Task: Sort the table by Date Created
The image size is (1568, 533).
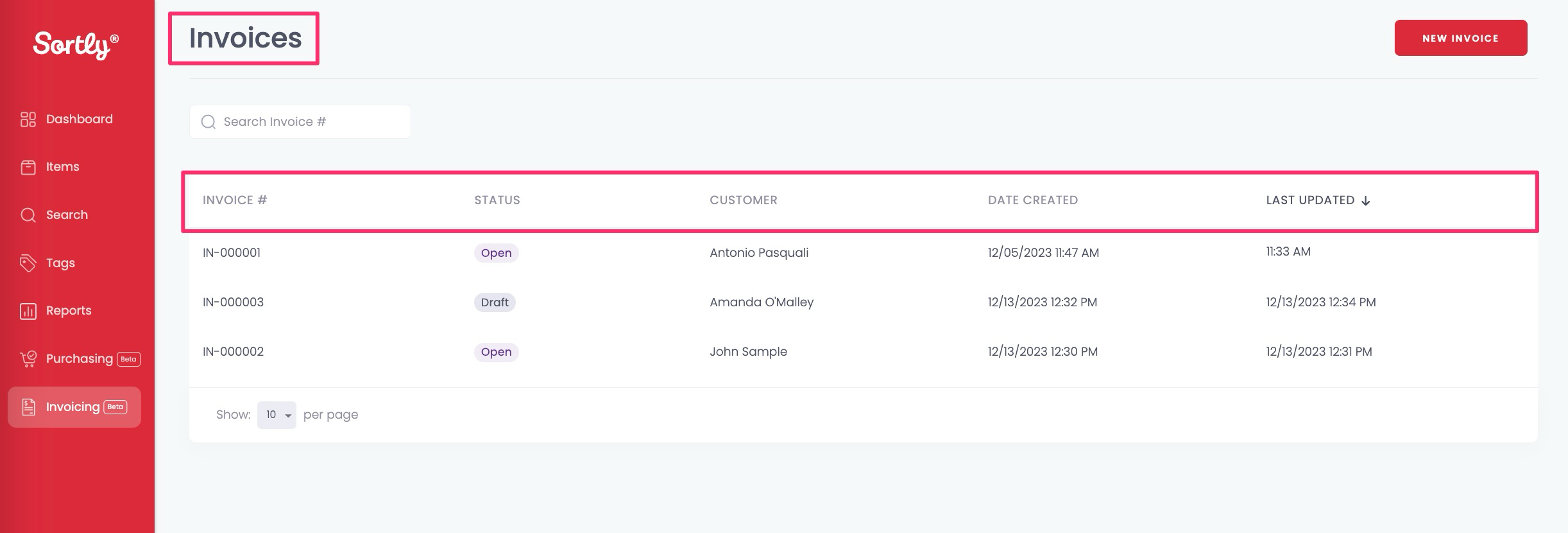Action: [x=1033, y=200]
